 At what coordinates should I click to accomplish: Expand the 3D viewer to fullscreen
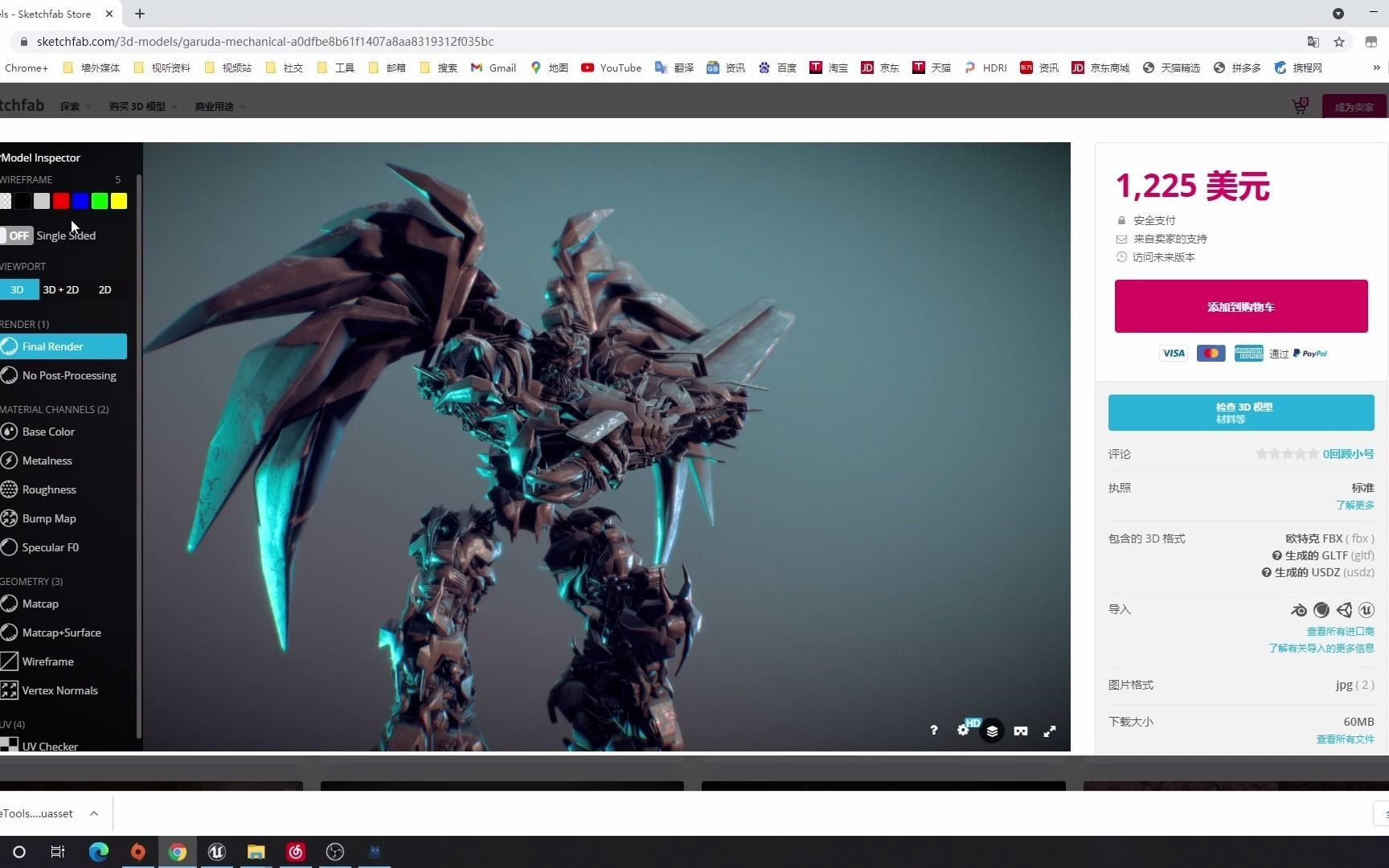click(x=1050, y=731)
